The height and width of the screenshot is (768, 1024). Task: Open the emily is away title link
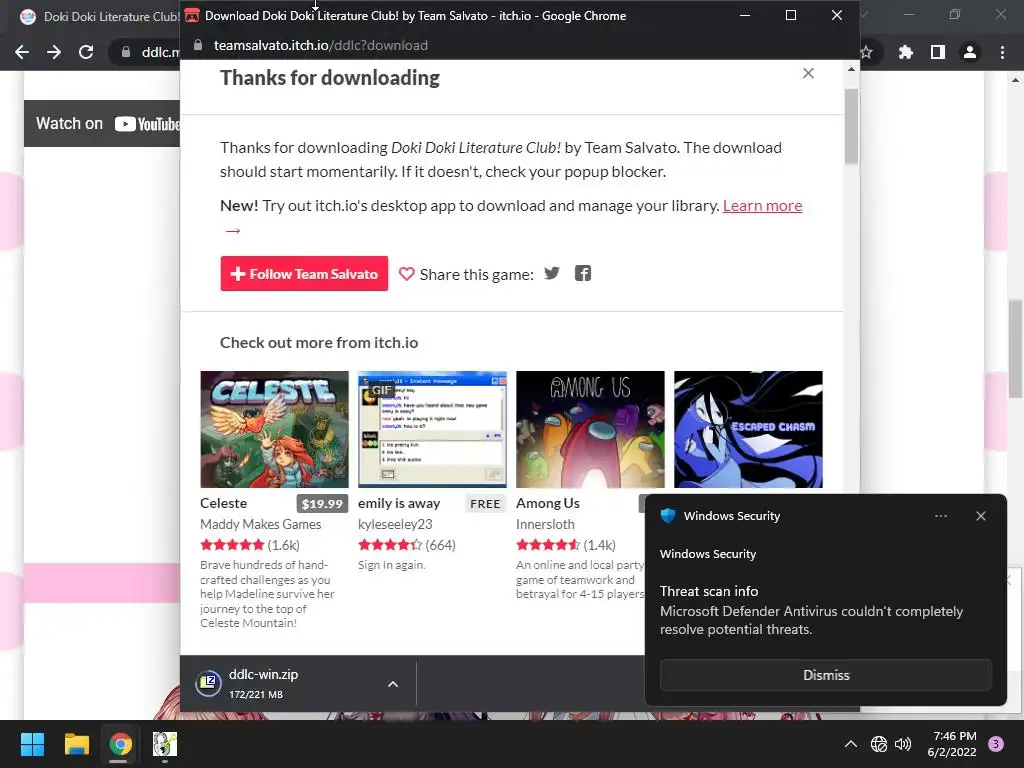398,504
